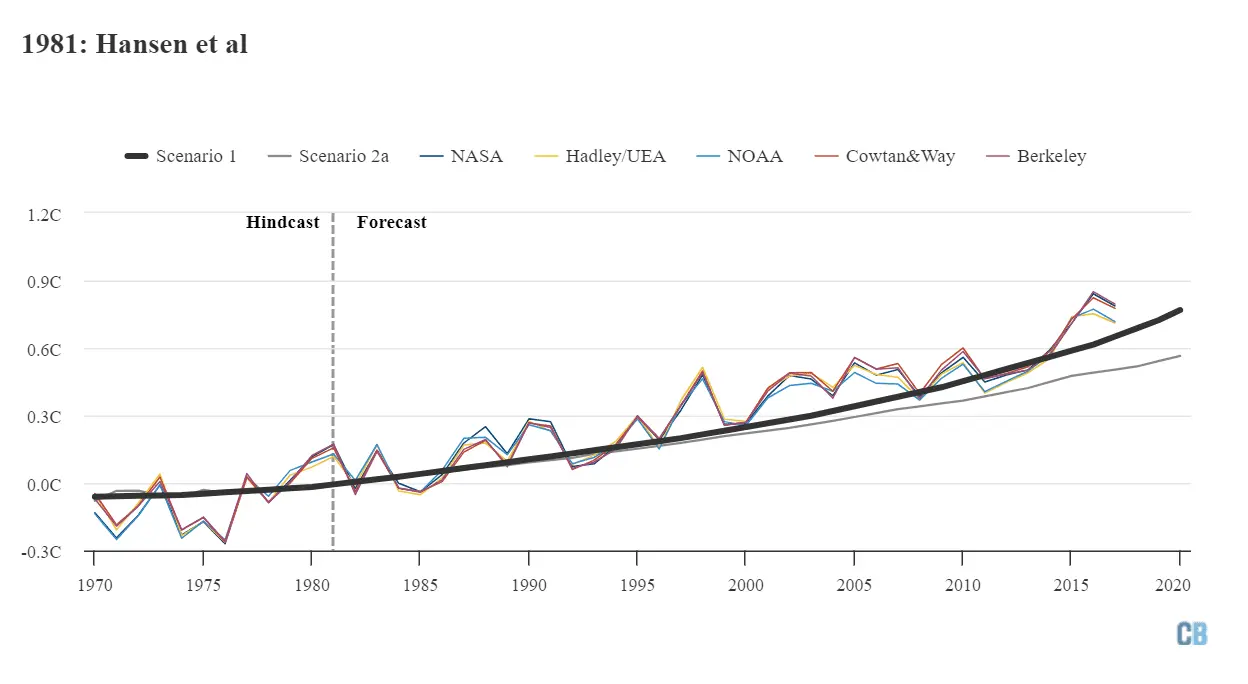Disable Cowtan&Way series via legend text
The height and width of the screenshot is (684, 1248).
tap(900, 156)
